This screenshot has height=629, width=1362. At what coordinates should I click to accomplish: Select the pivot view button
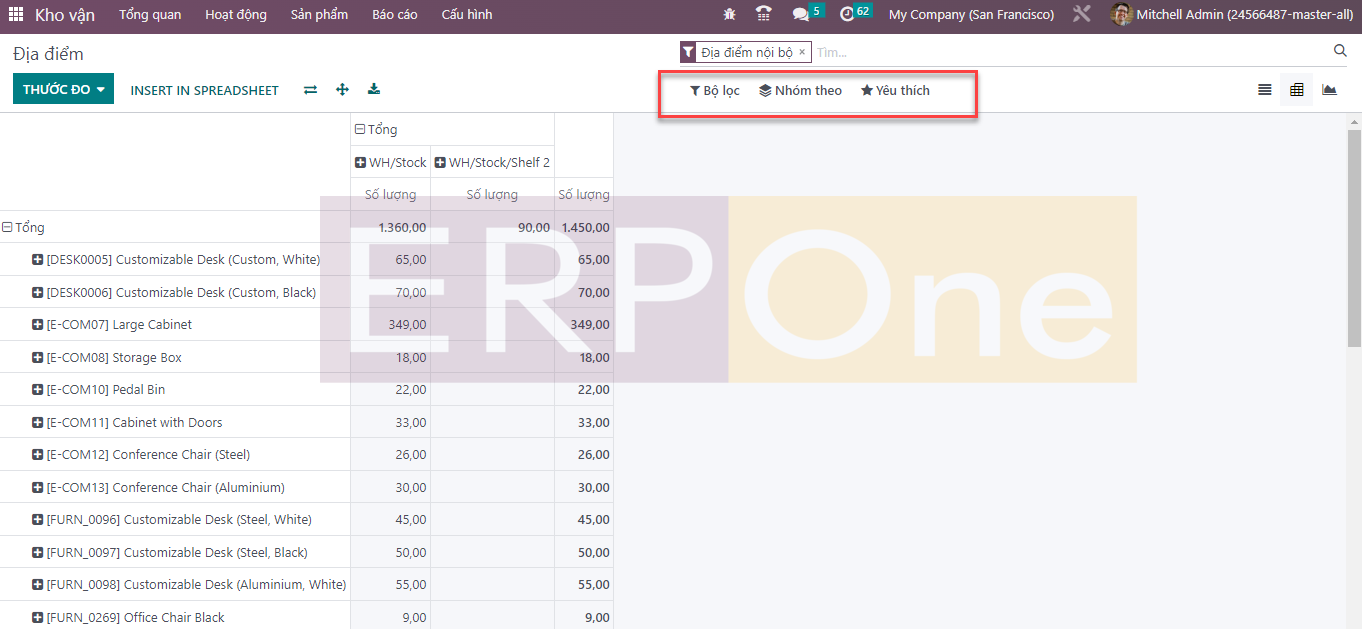pyautogui.click(x=1297, y=90)
